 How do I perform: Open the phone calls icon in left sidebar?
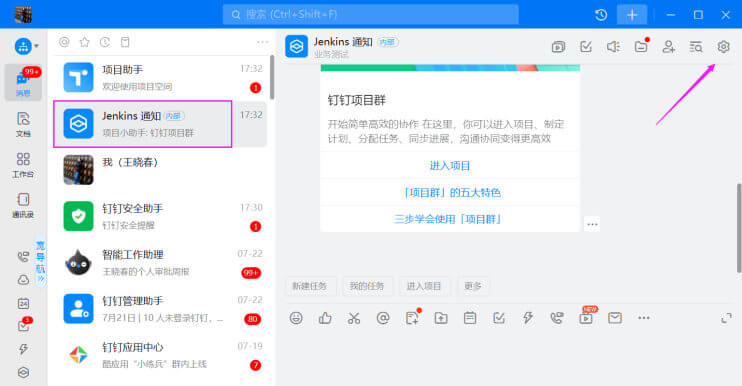(23, 257)
